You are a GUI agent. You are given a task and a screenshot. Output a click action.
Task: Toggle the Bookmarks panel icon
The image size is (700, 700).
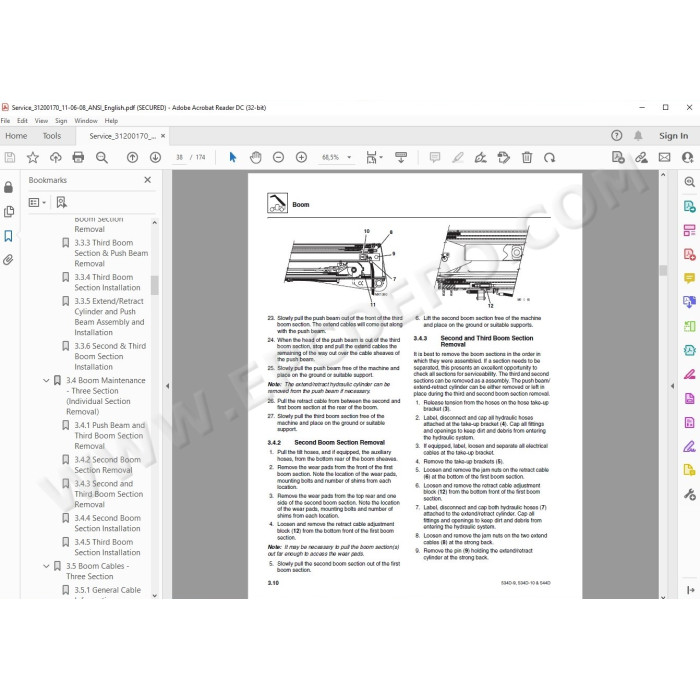(x=8, y=236)
